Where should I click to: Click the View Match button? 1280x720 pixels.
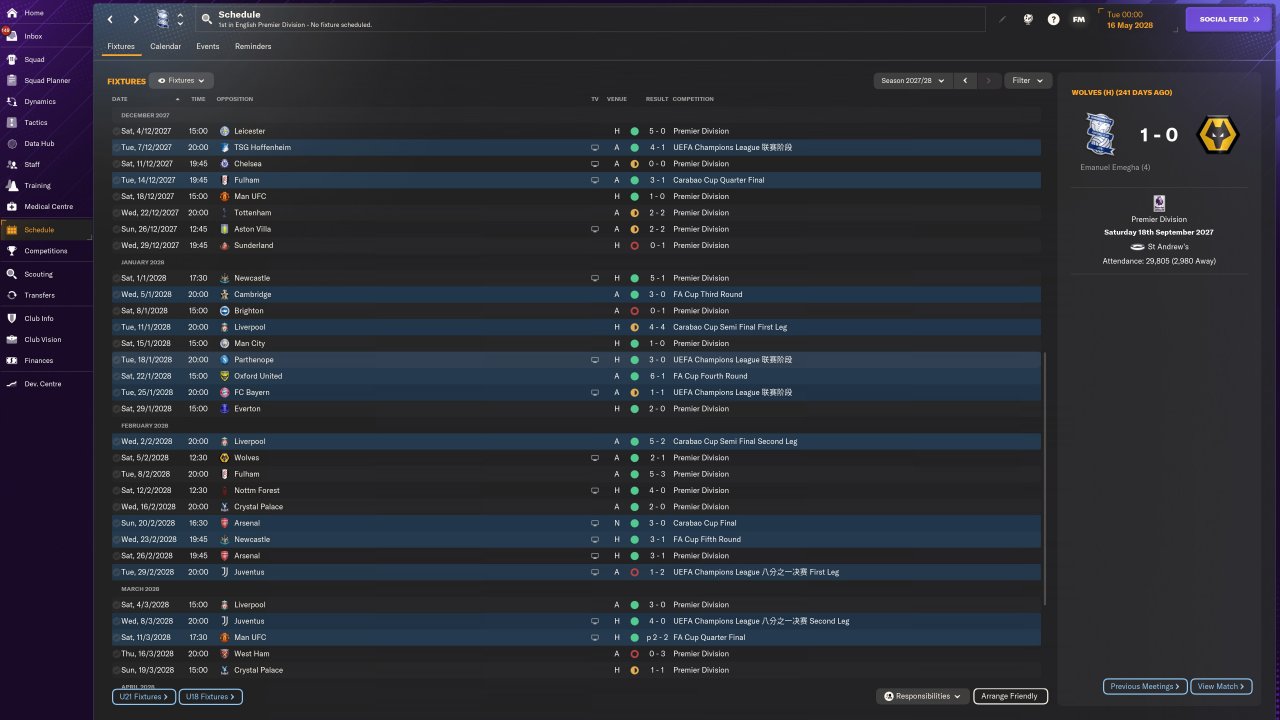[x=1222, y=686]
